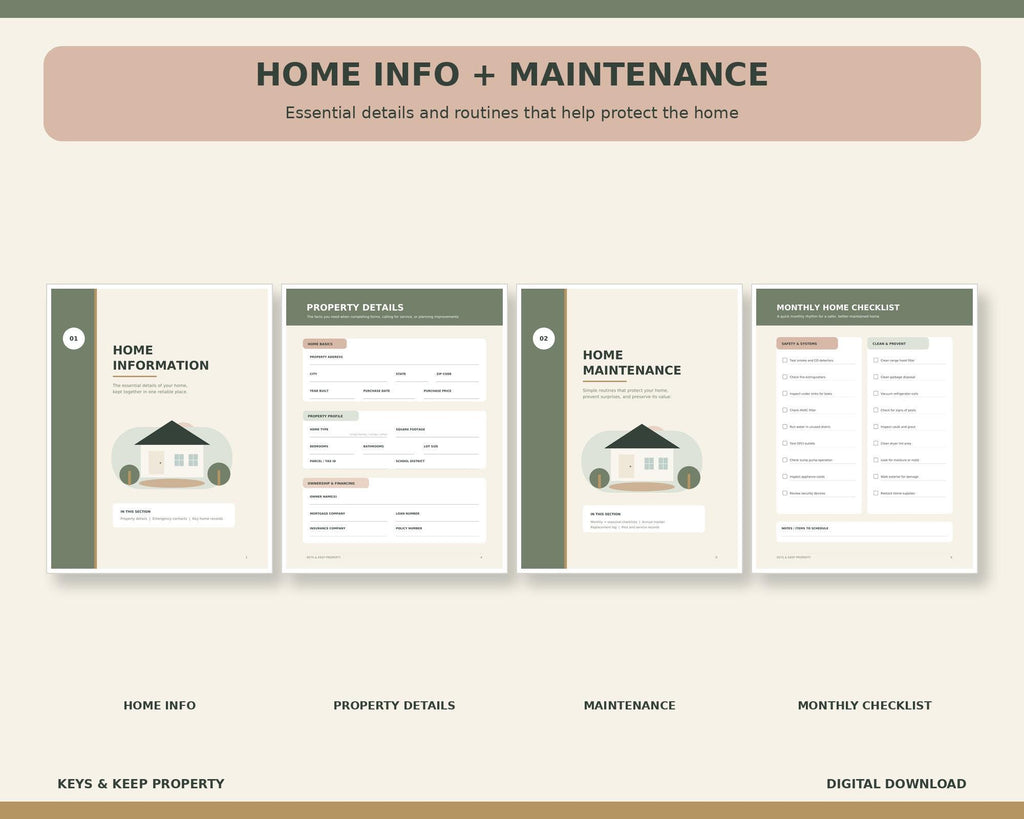This screenshot has width=1024, height=819.
Task: Click the 'HOME INFO + MAINTENANCE' banner title
Action: tap(512, 74)
